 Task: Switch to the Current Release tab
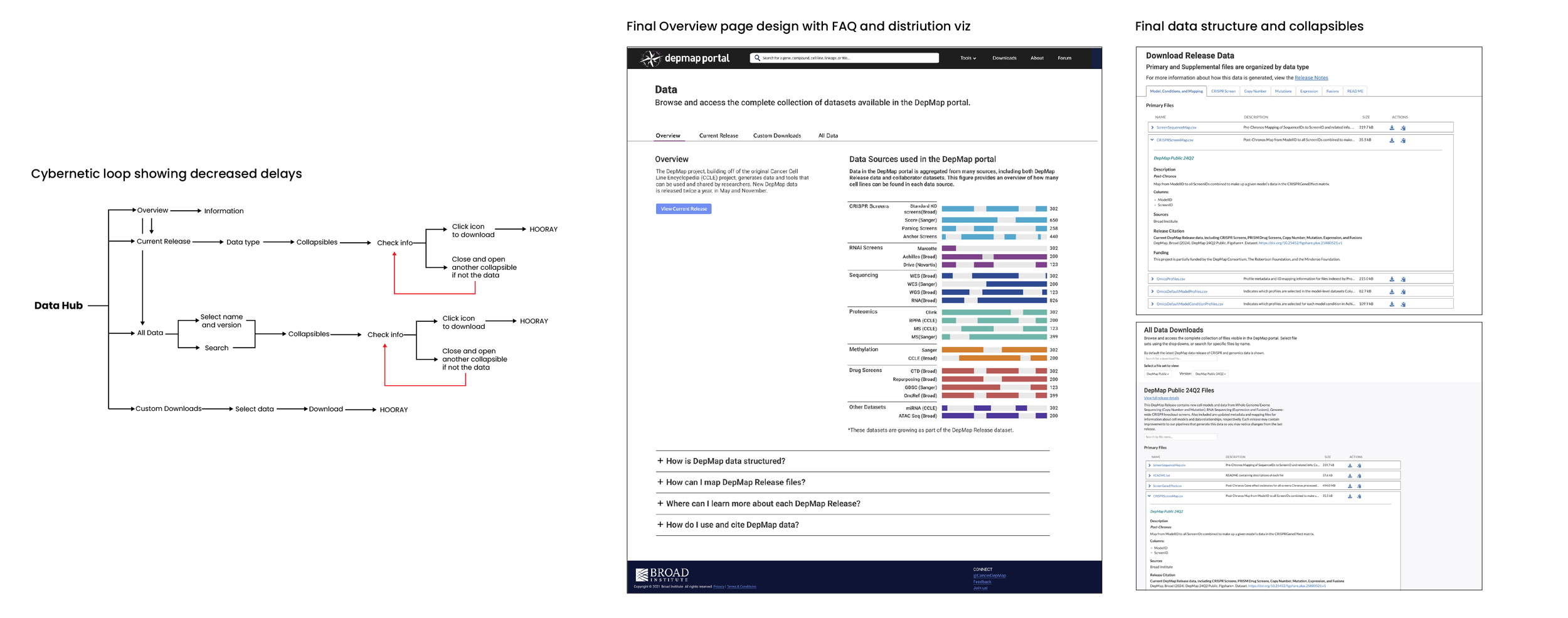[718, 136]
